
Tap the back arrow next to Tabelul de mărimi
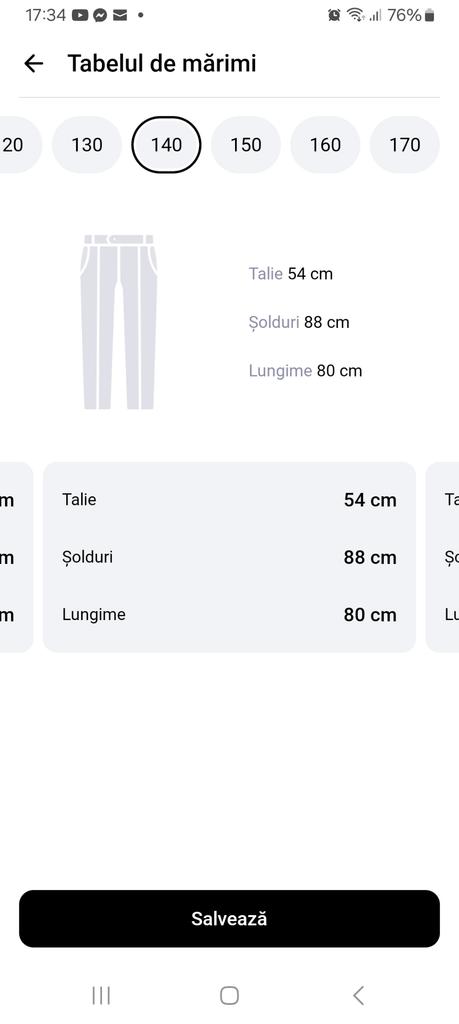(x=33, y=63)
